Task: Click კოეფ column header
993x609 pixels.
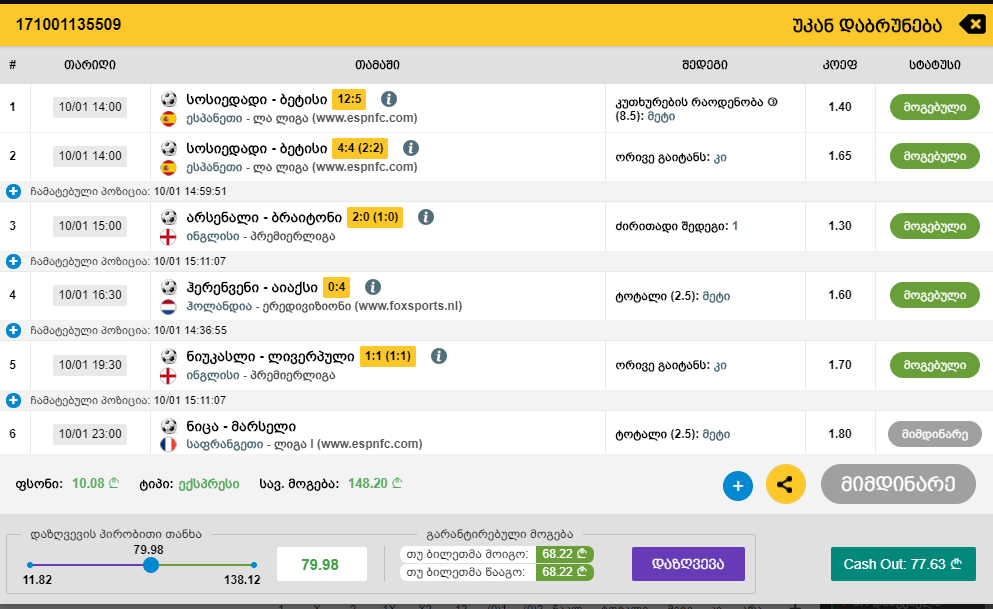Action: click(840, 65)
